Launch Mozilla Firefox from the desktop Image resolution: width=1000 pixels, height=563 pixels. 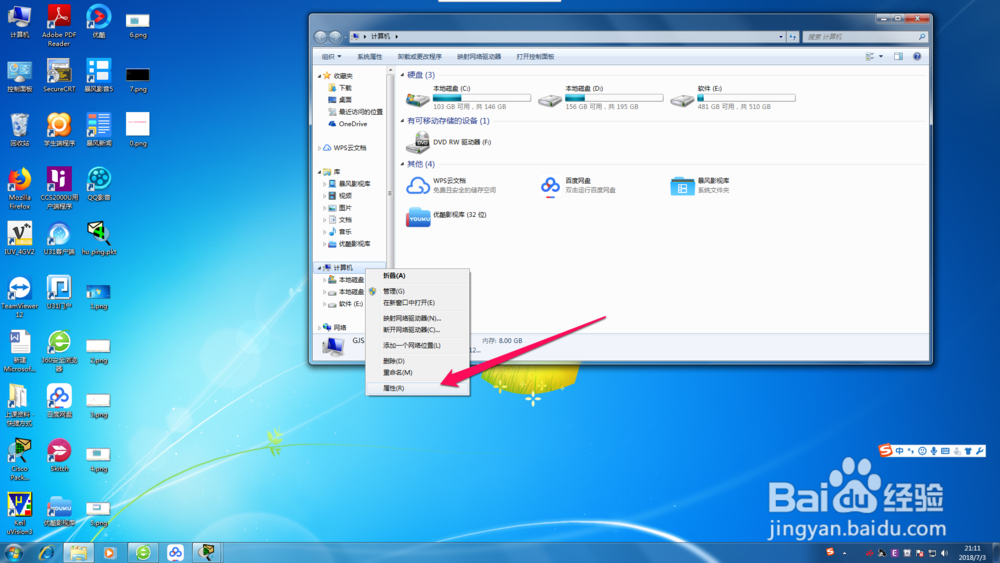click(19, 189)
